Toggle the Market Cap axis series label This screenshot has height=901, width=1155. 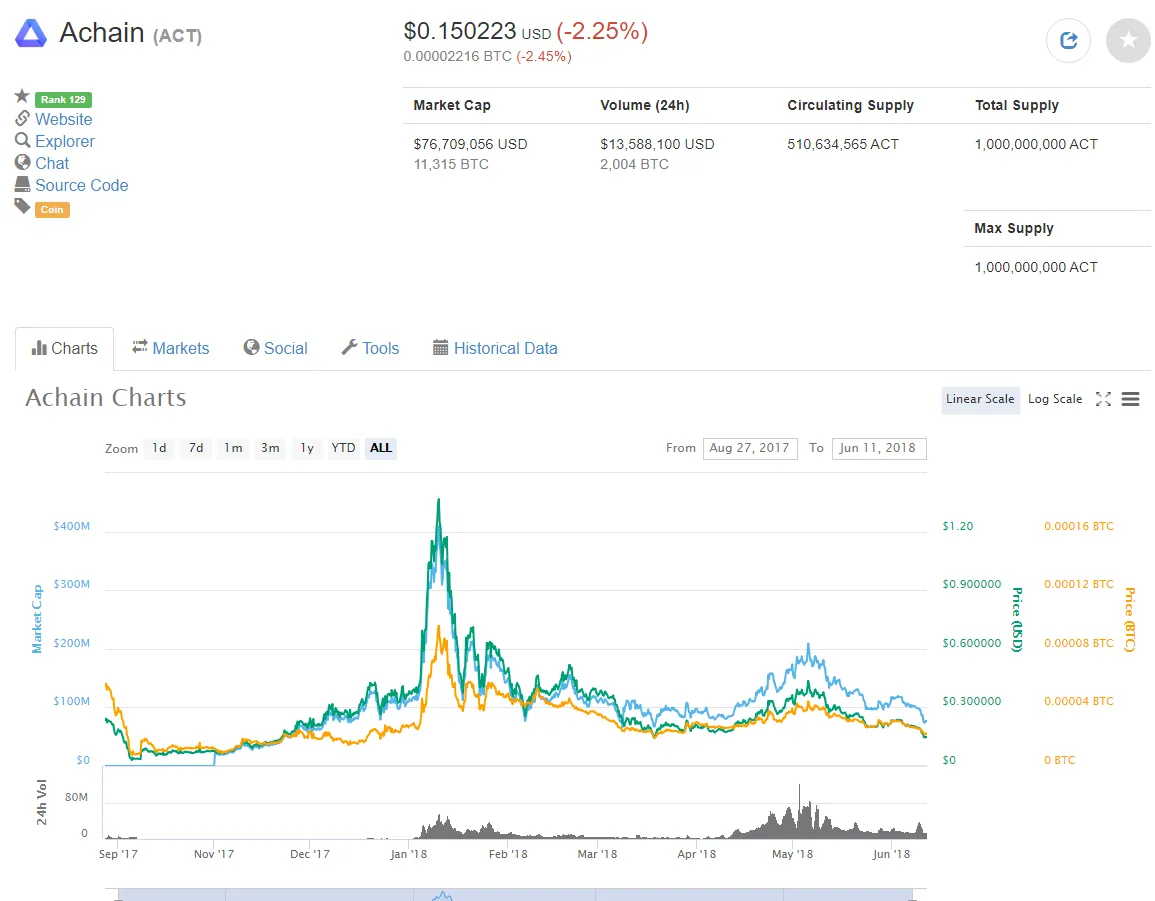coord(37,620)
